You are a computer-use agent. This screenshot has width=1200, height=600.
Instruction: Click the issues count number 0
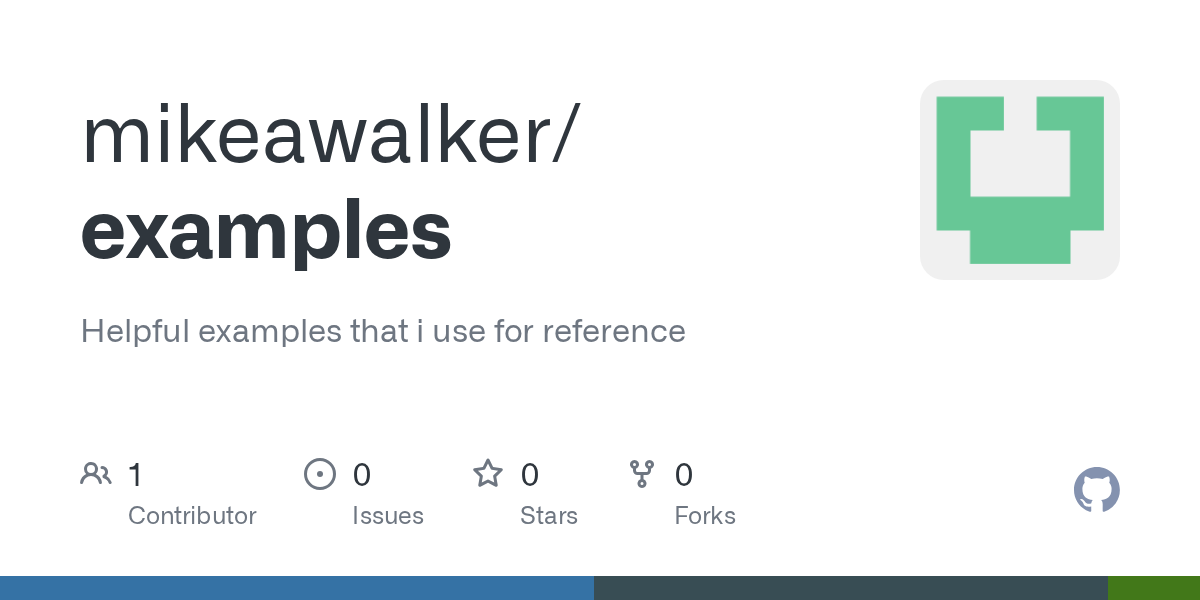point(362,474)
